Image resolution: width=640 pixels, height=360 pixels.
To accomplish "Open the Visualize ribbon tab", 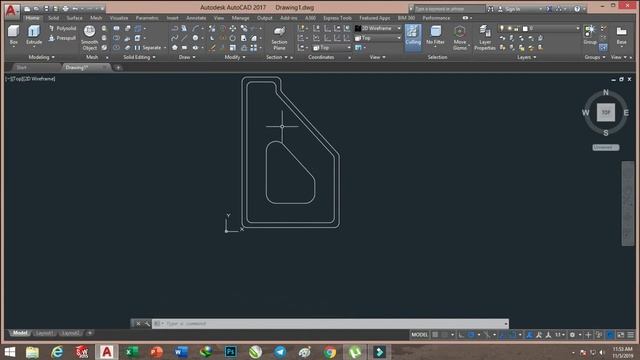I will (x=119, y=18).
